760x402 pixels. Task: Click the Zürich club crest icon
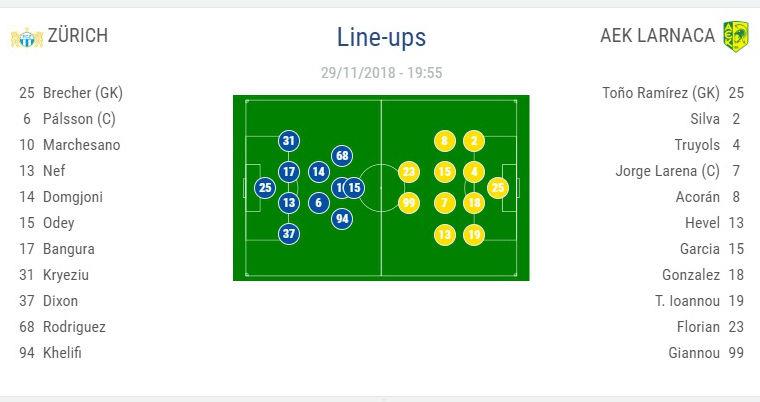click(x=27, y=37)
